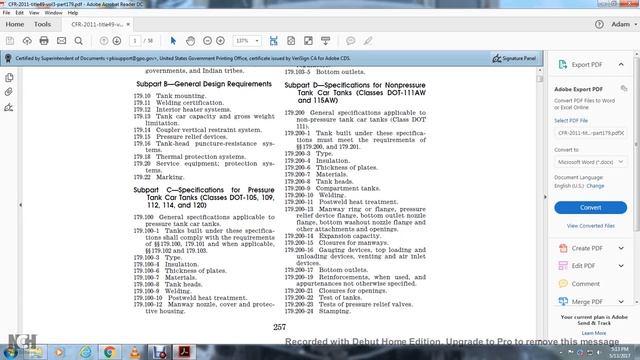This screenshot has width=640, height=360.
Task: Open the File menu
Action: point(7,13)
